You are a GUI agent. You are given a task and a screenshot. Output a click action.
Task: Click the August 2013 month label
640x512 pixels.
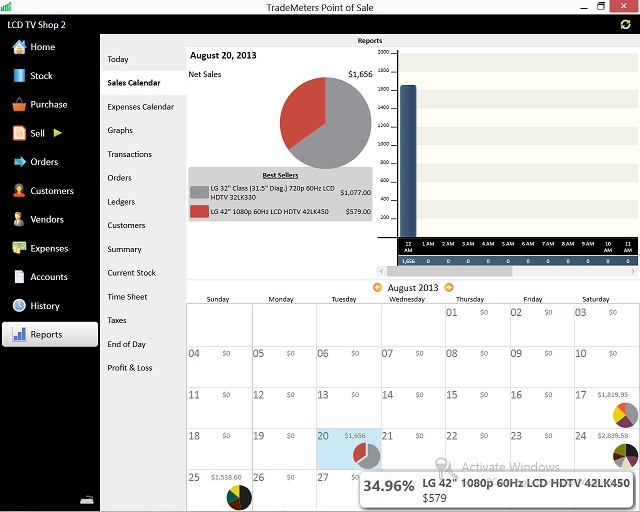(413, 288)
